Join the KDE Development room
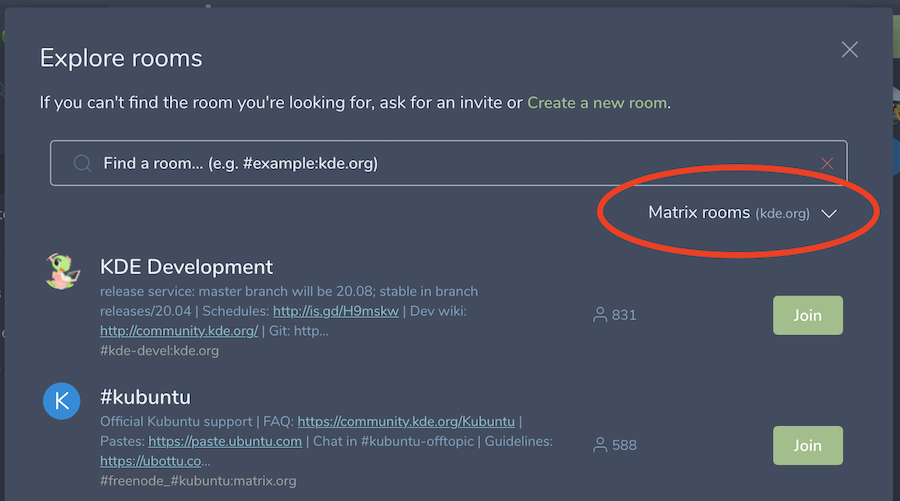900x501 pixels. pyautogui.click(x=807, y=315)
